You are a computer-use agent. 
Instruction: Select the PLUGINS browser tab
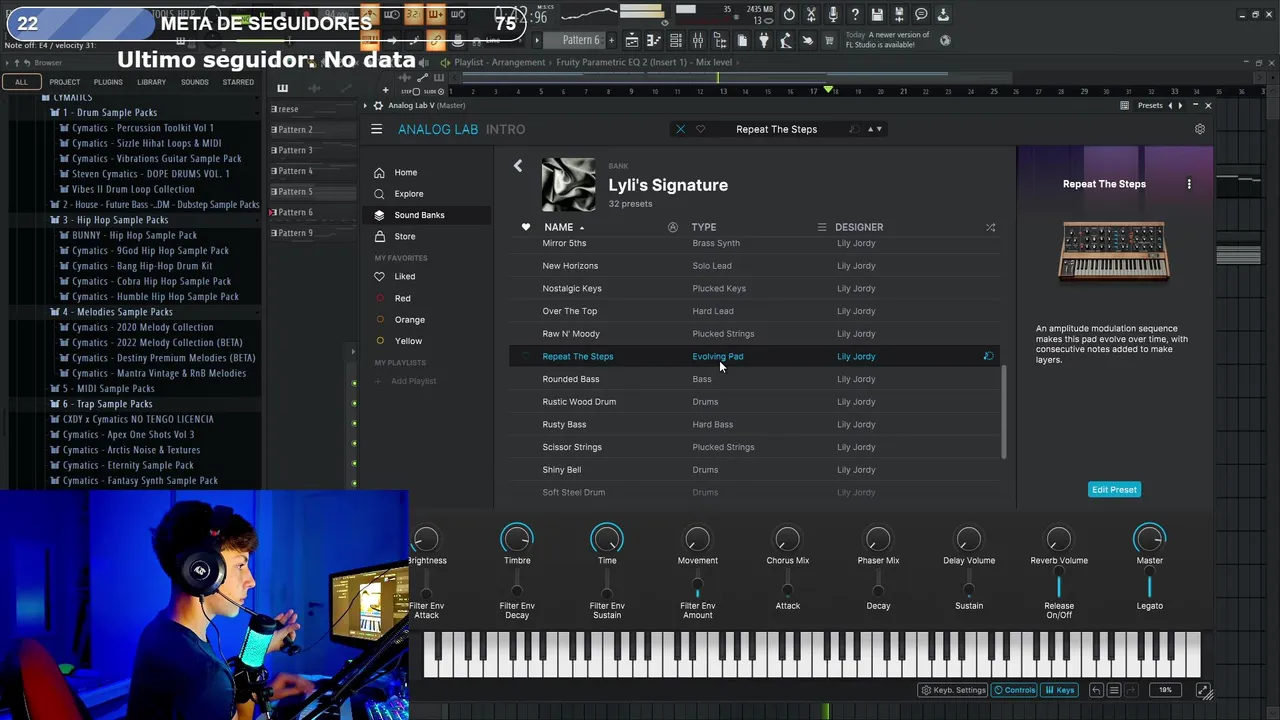click(x=108, y=82)
